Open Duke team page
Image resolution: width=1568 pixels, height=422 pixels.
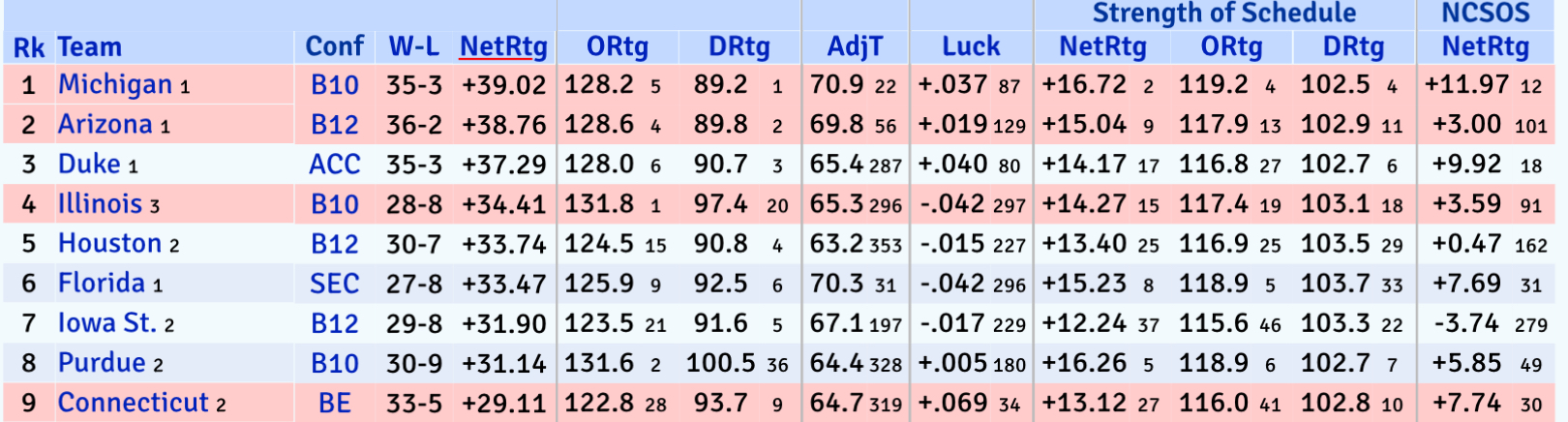pyautogui.click(x=89, y=164)
